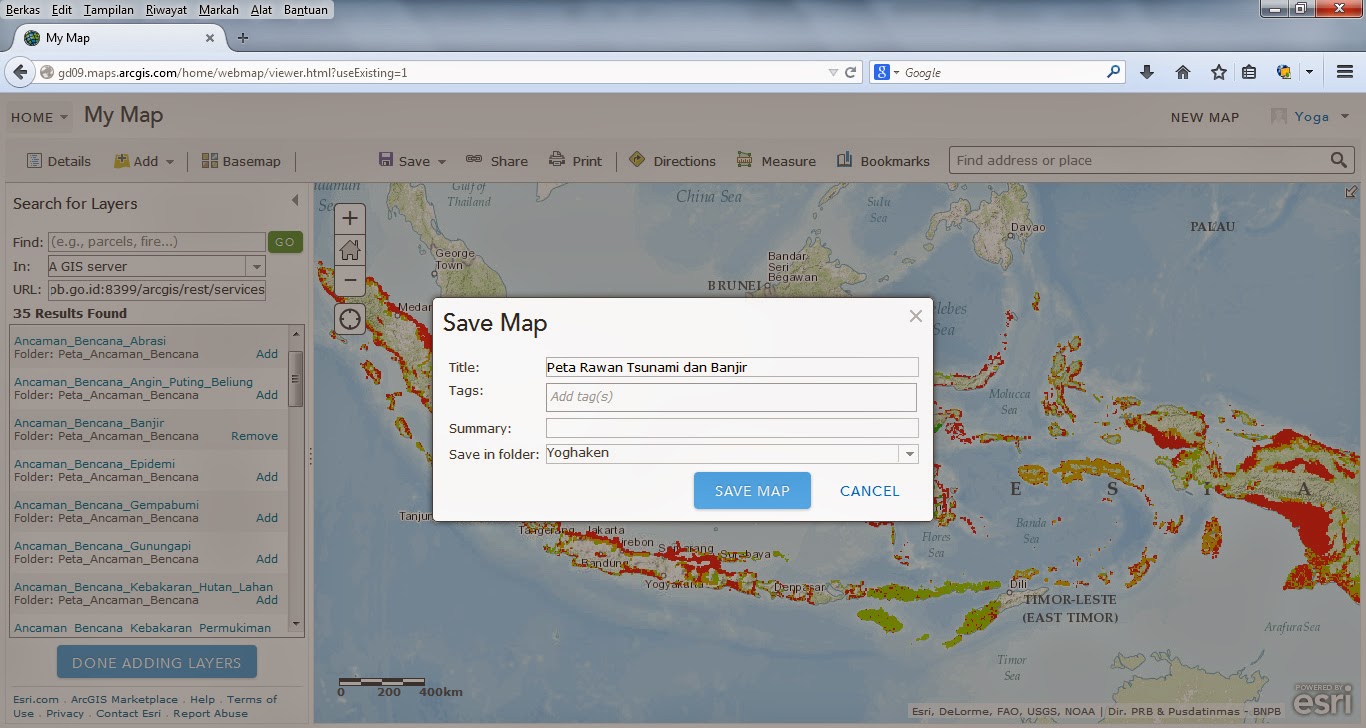
Task: Return to default extent with home icon
Action: 349,249
